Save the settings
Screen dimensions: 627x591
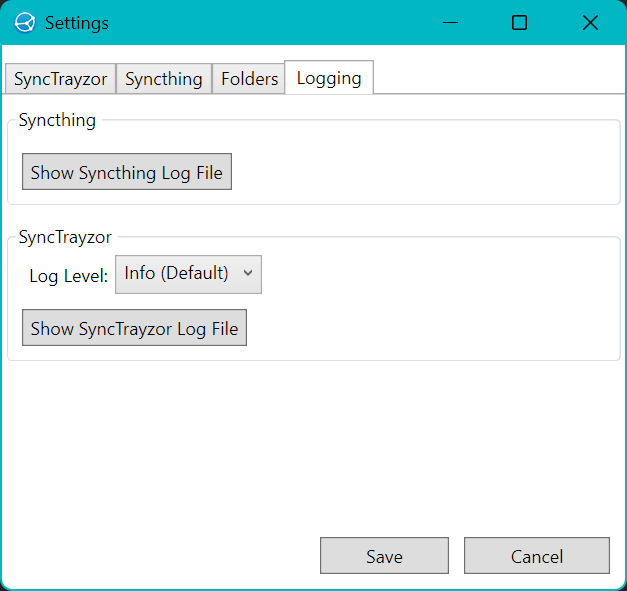tap(384, 555)
